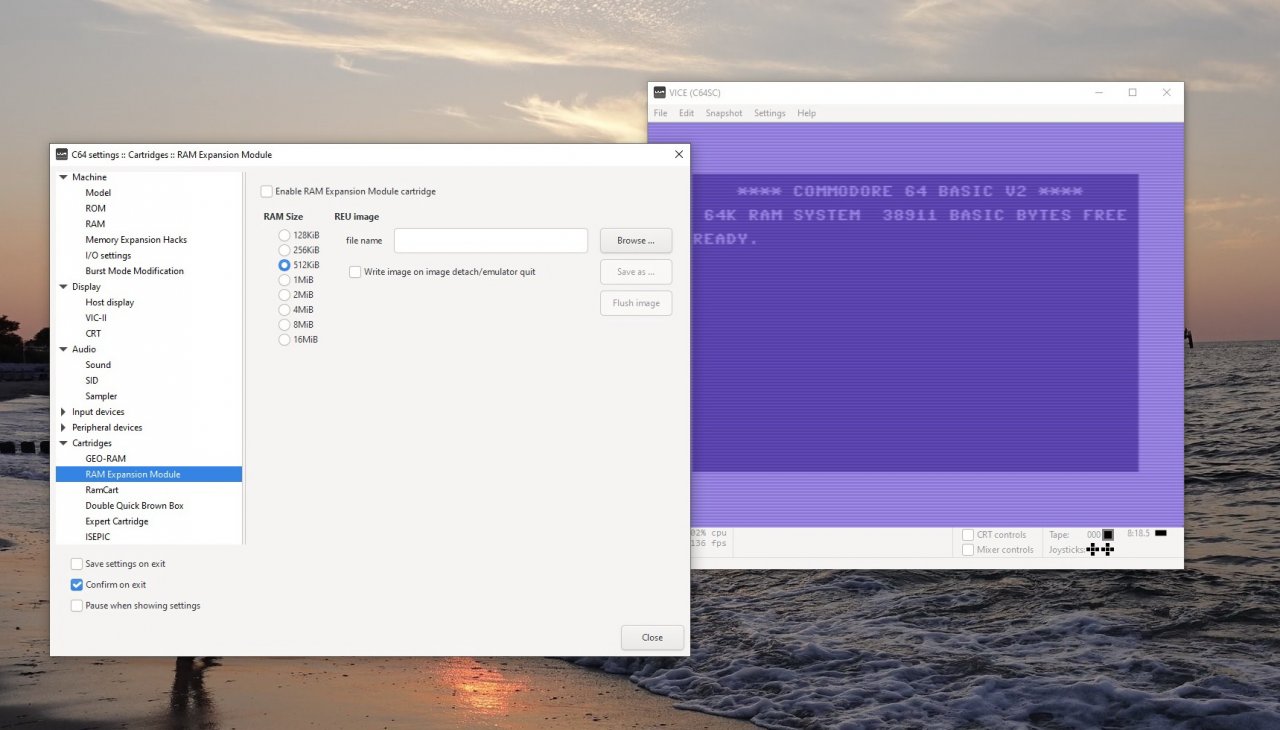
Task: Enable RAM Expansion Module cartridge checkbox
Action: (266, 191)
